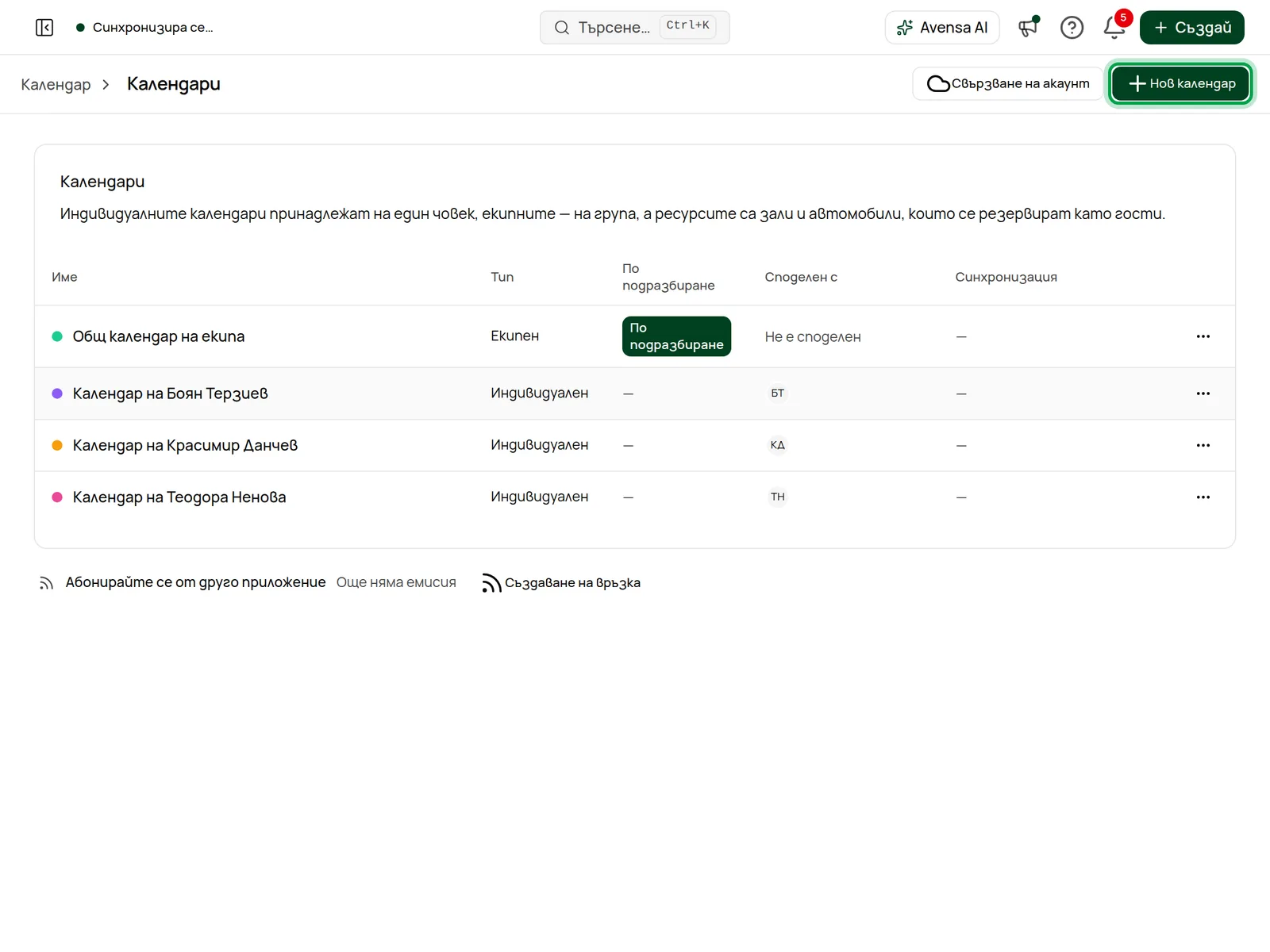Click Свързване на акаунт button

pos(1008,83)
